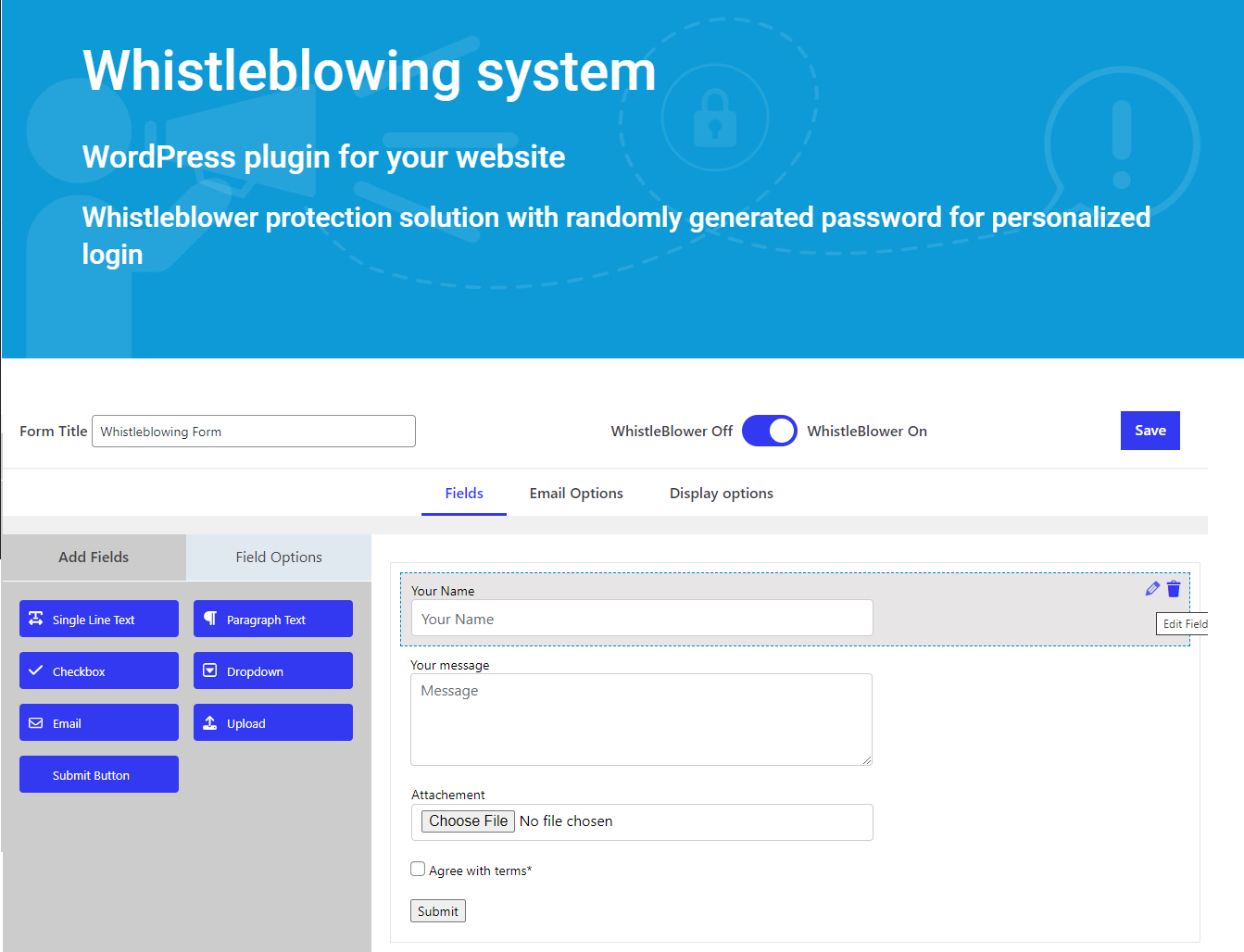Open the Field Options panel tab
The height and width of the screenshot is (952, 1244).
tap(279, 557)
